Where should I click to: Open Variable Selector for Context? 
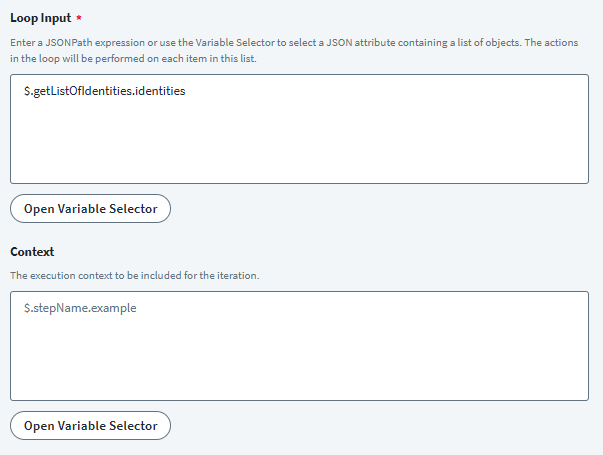coord(90,425)
